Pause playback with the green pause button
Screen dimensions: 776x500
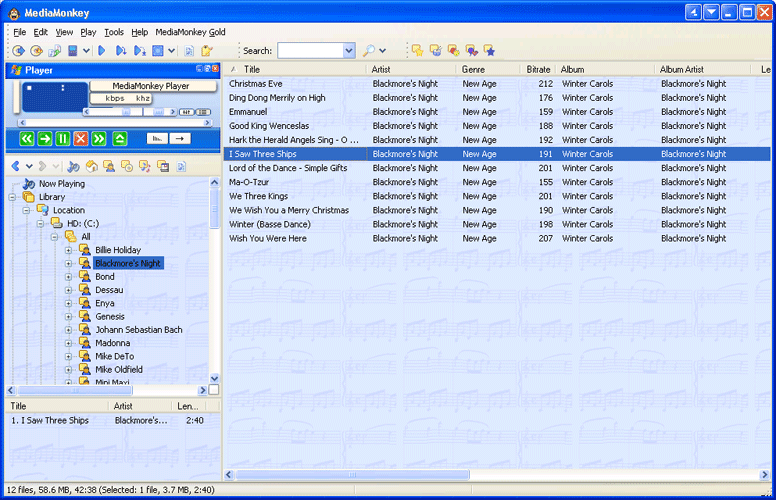point(63,139)
